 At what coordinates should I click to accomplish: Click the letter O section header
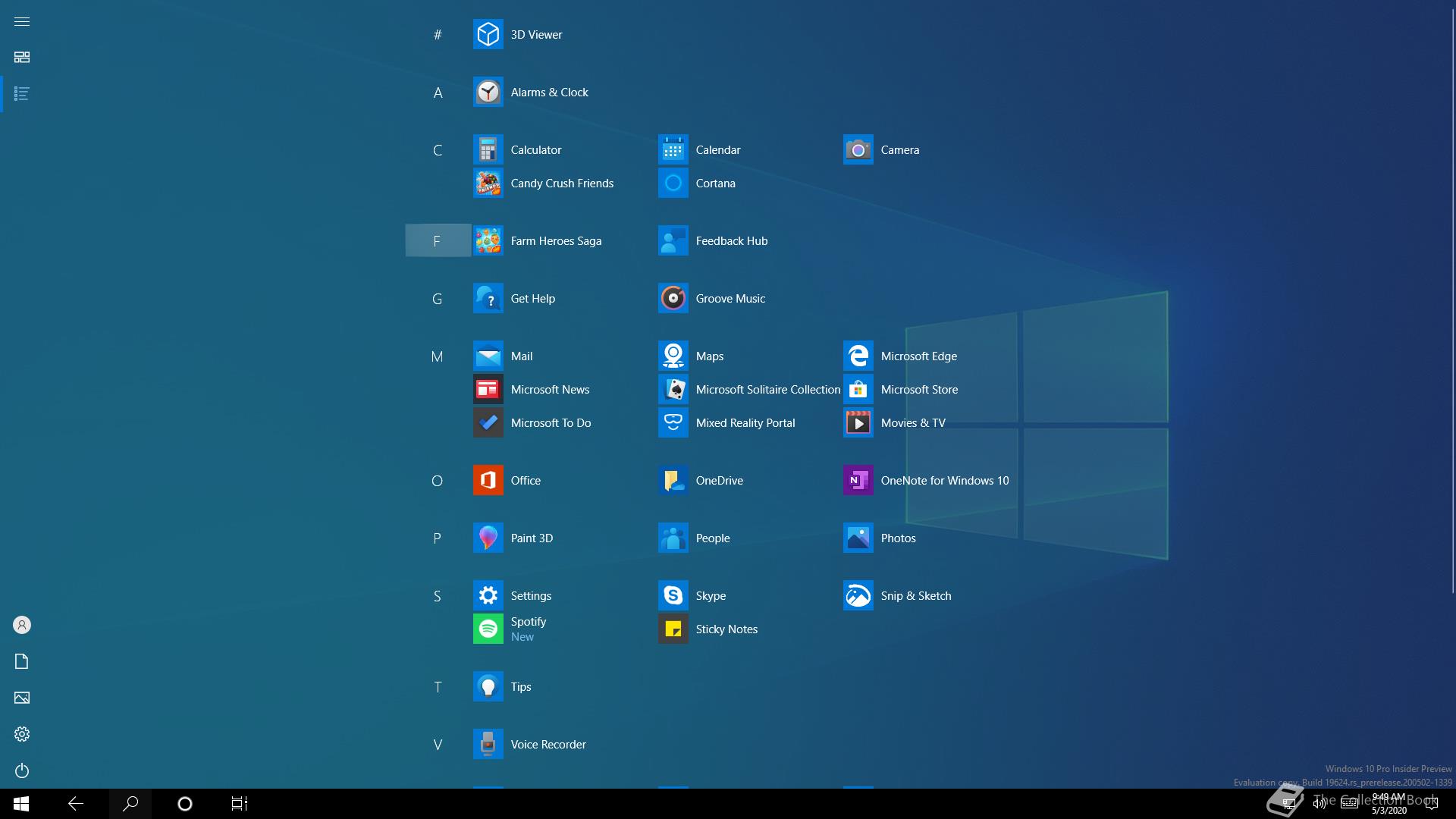[x=438, y=481]
